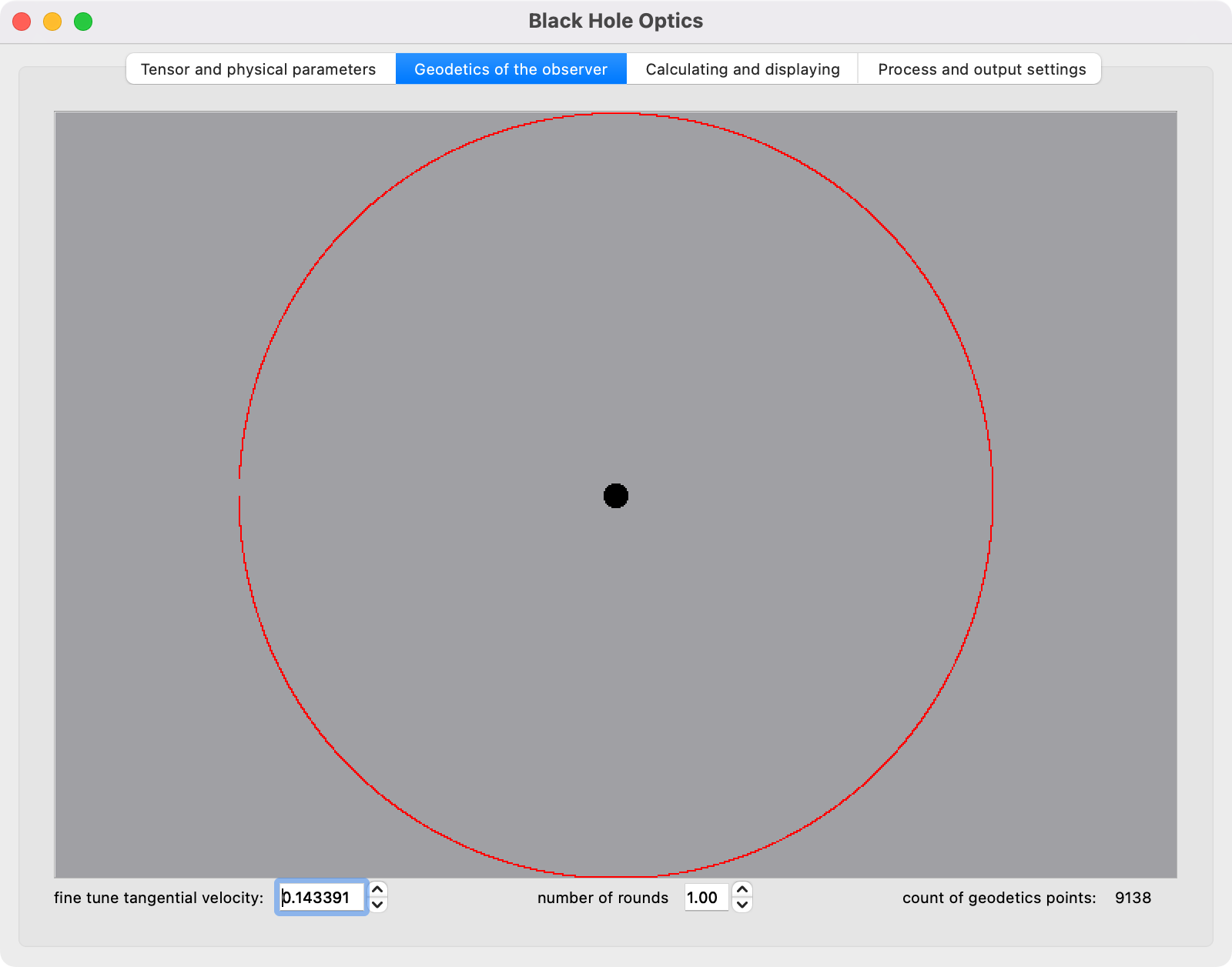Focus the number of rounds input field

coord(705,898)
